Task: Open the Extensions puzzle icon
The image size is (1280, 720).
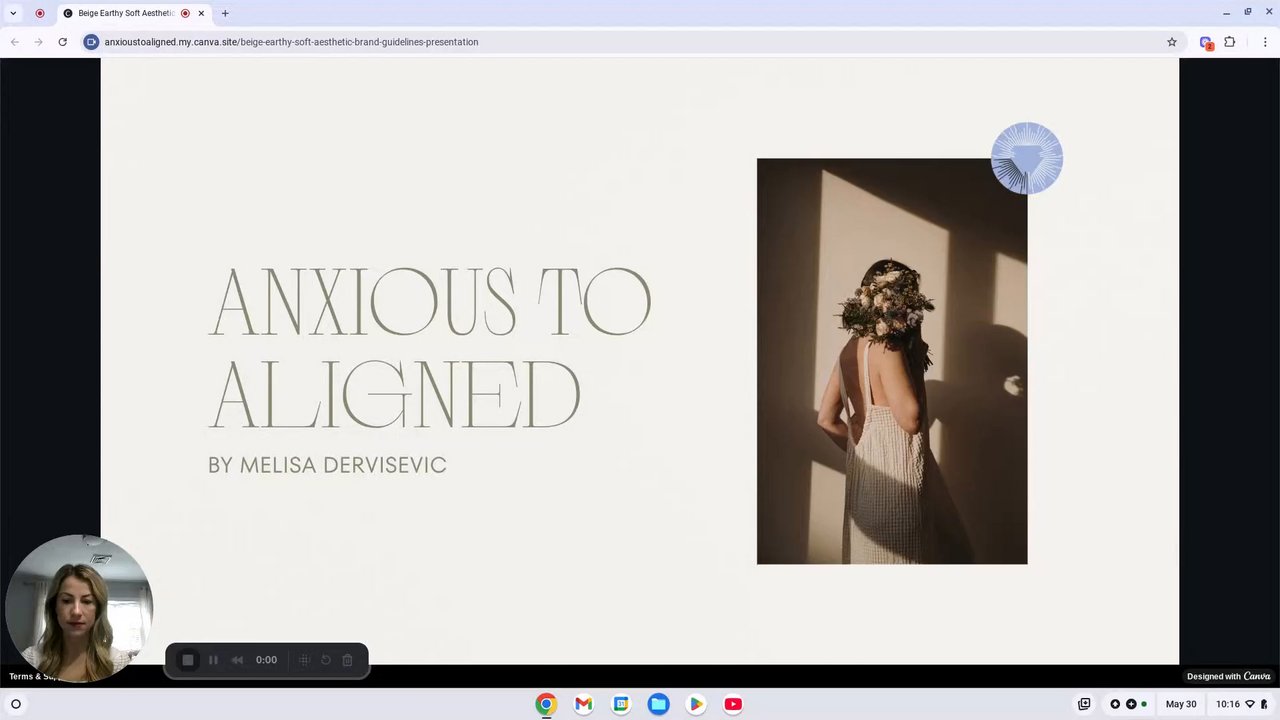Action: (1230, 42)
